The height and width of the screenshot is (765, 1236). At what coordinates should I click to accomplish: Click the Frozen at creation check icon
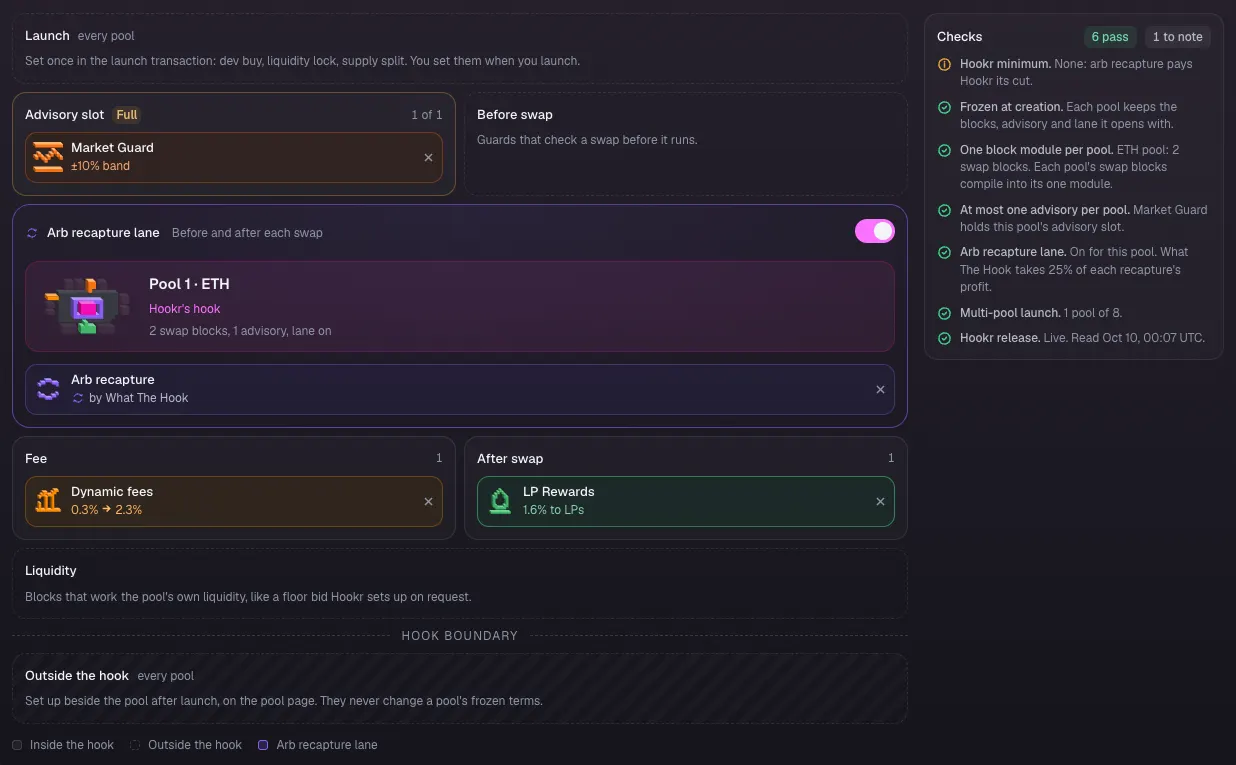tap(944, 107)
